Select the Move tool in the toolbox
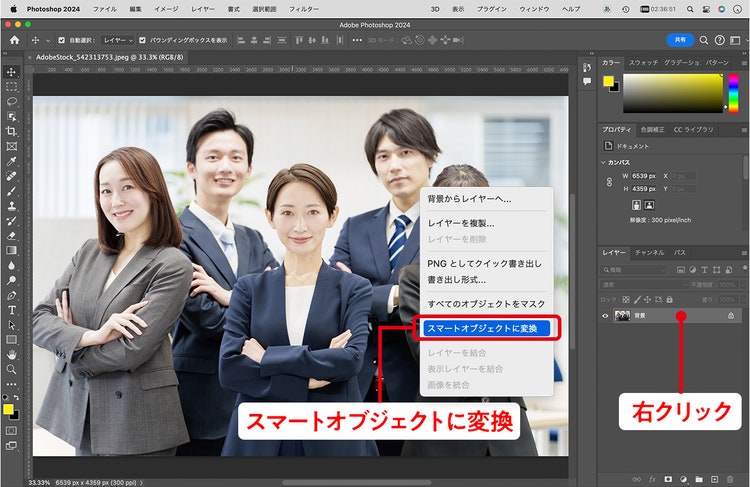 11,72
